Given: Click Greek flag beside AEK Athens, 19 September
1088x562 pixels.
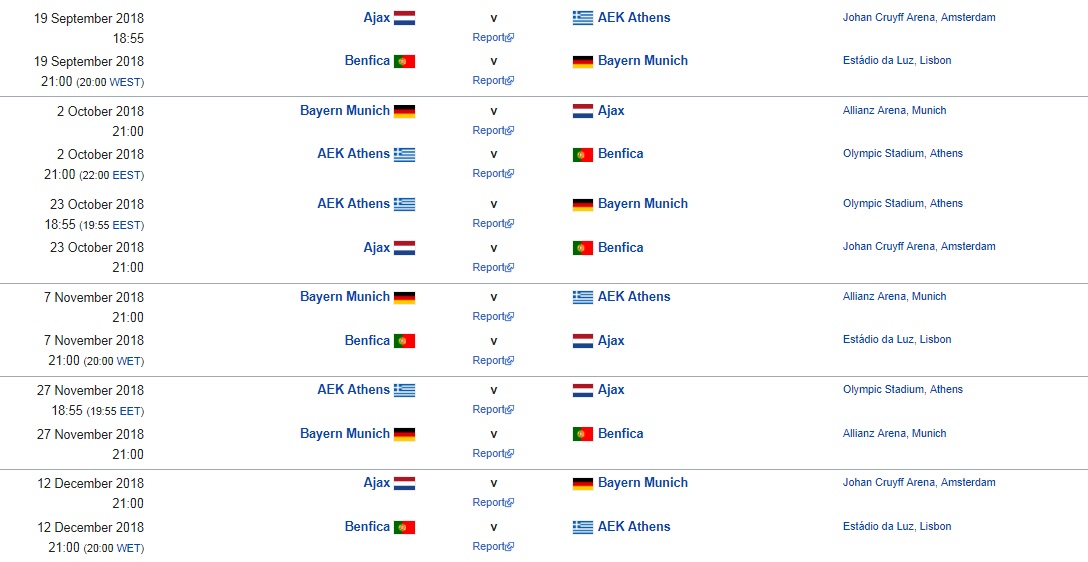Looking at the screenshot, I should pos(582,18).
